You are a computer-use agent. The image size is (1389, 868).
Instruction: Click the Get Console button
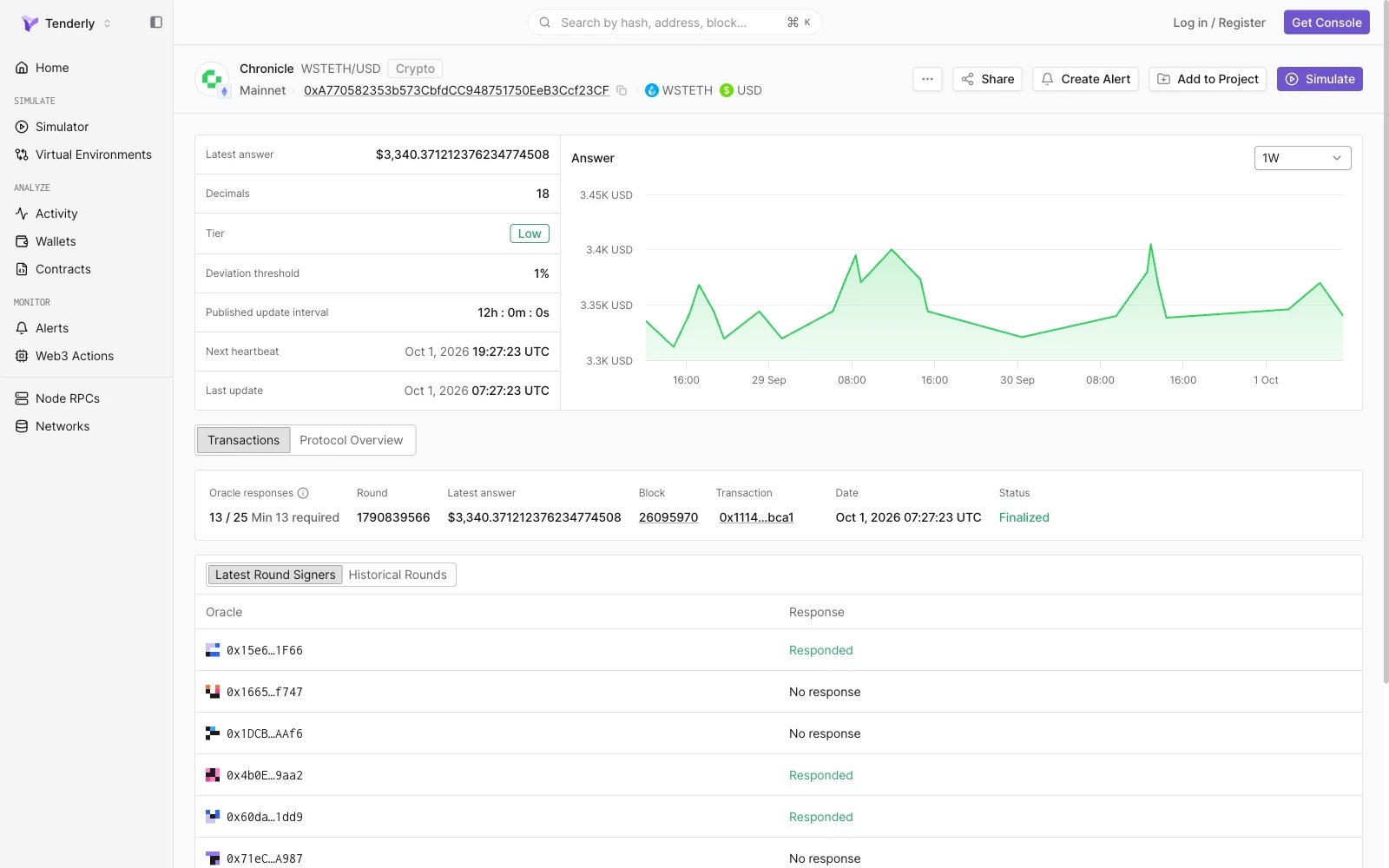click(1326, 23)
